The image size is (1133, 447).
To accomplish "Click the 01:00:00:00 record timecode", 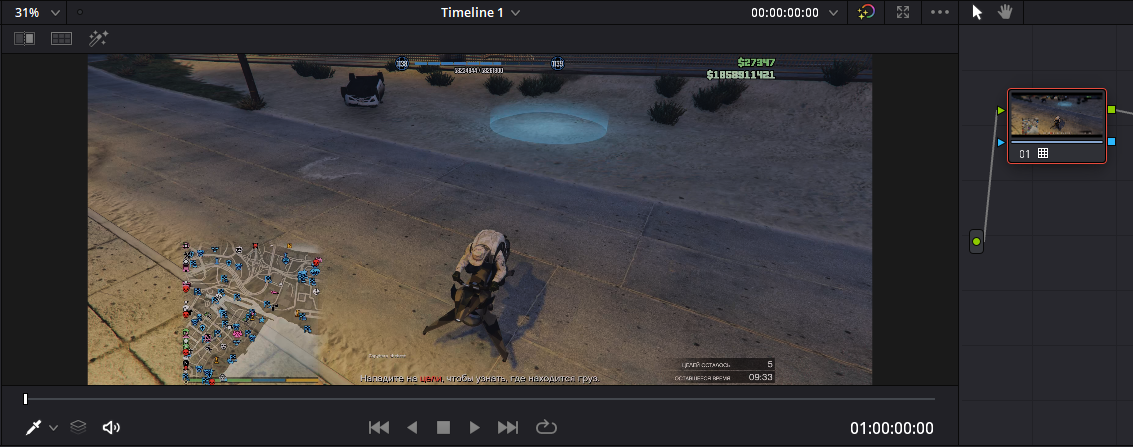I will pos(892,428).
